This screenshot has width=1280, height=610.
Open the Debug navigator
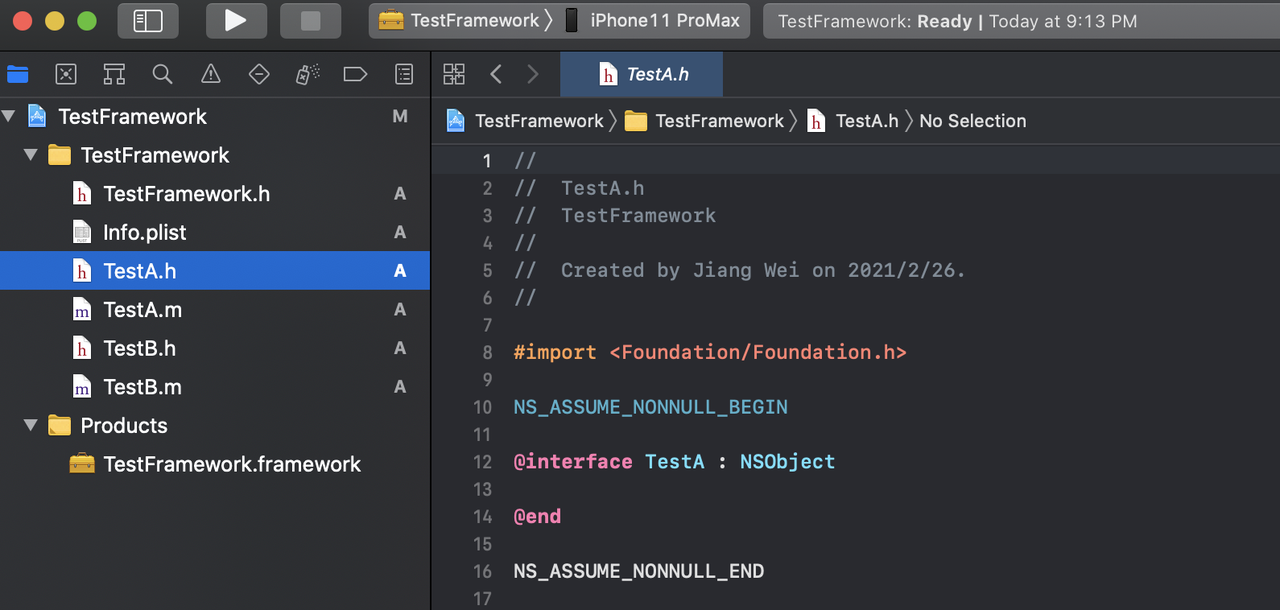[x=307, y=74]
